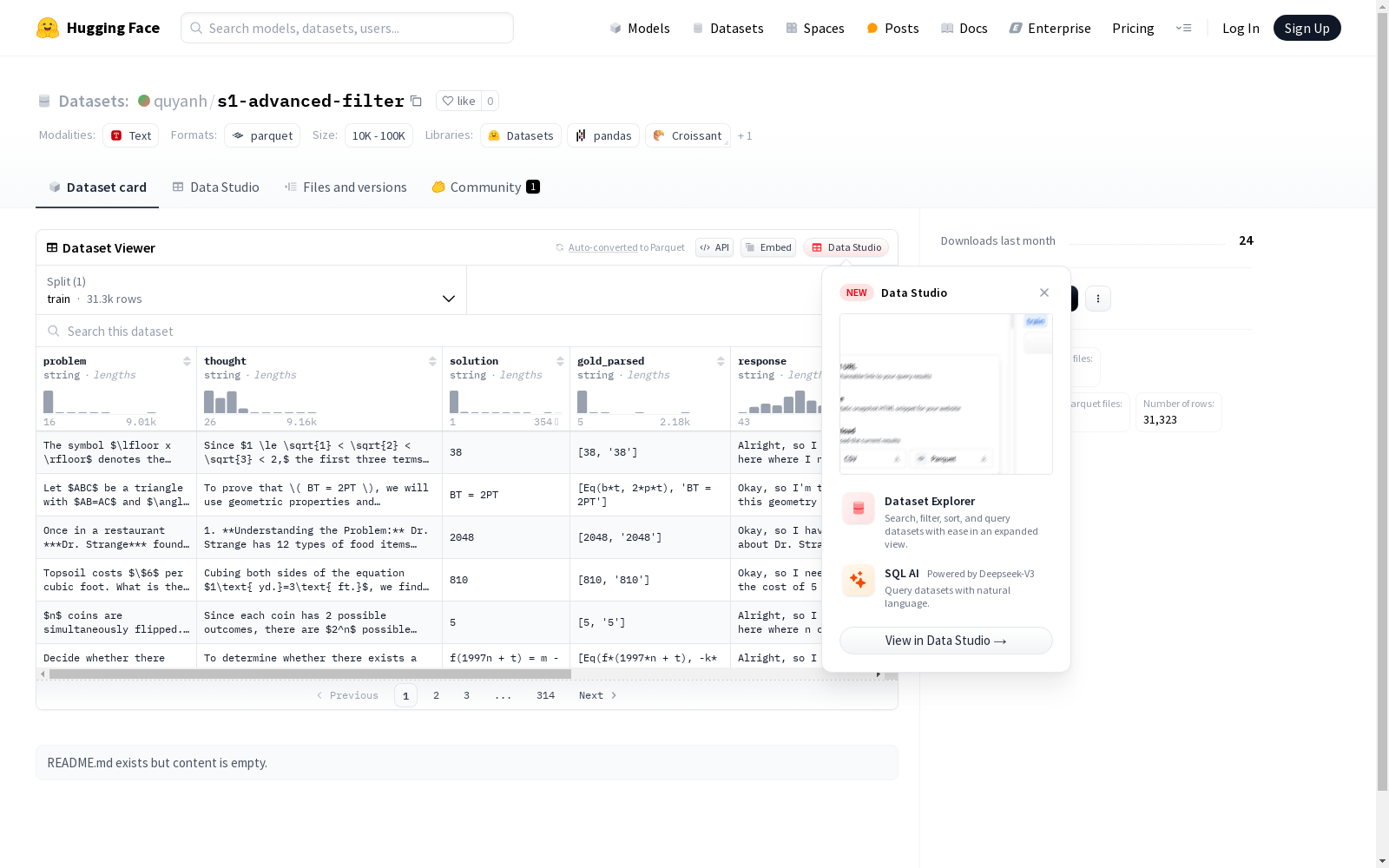Go to Models in the navigation
The image size is (1389, 868).
pos(640,28)
